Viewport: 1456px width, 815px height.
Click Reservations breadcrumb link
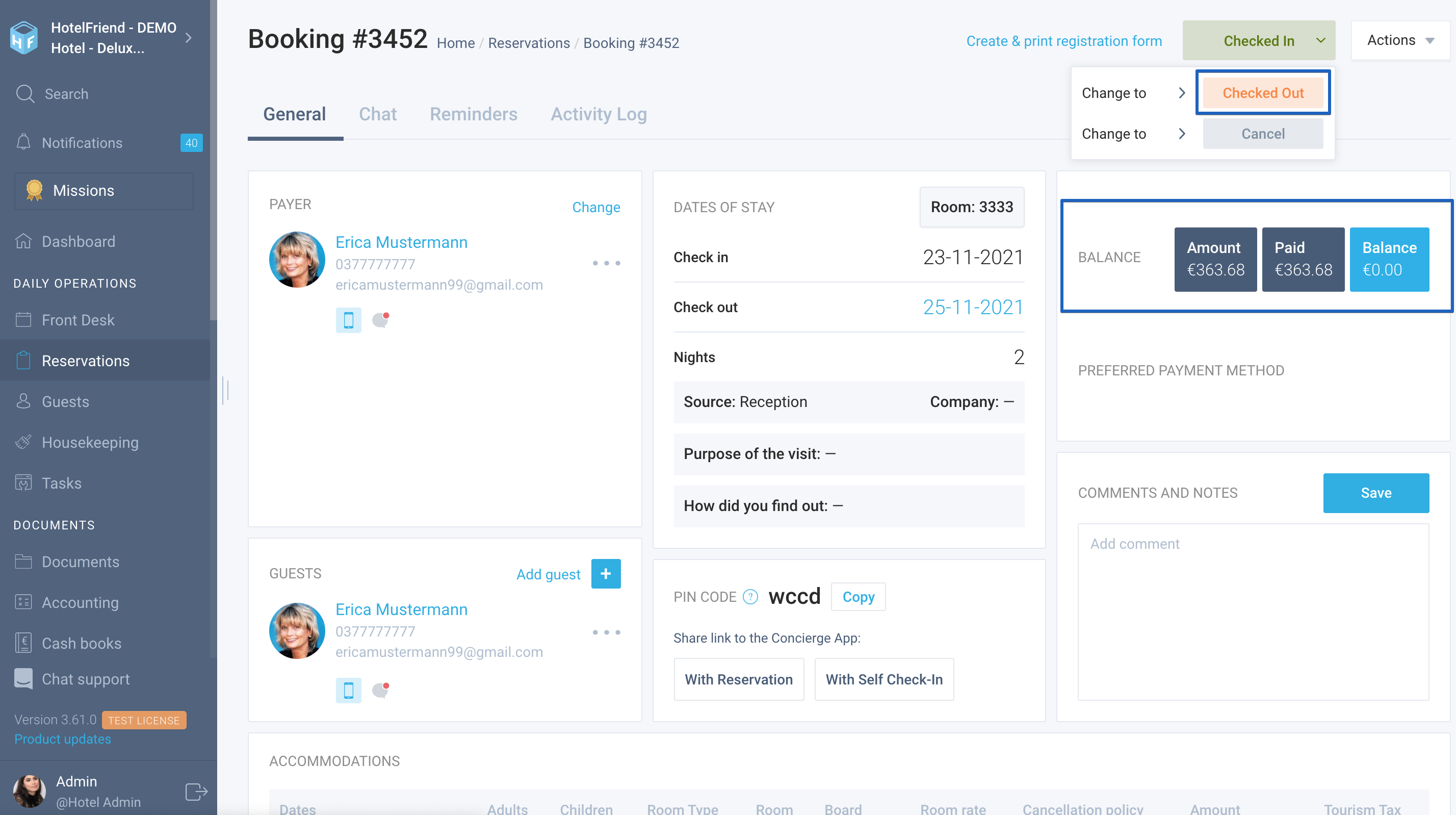[x=529, y=43]
